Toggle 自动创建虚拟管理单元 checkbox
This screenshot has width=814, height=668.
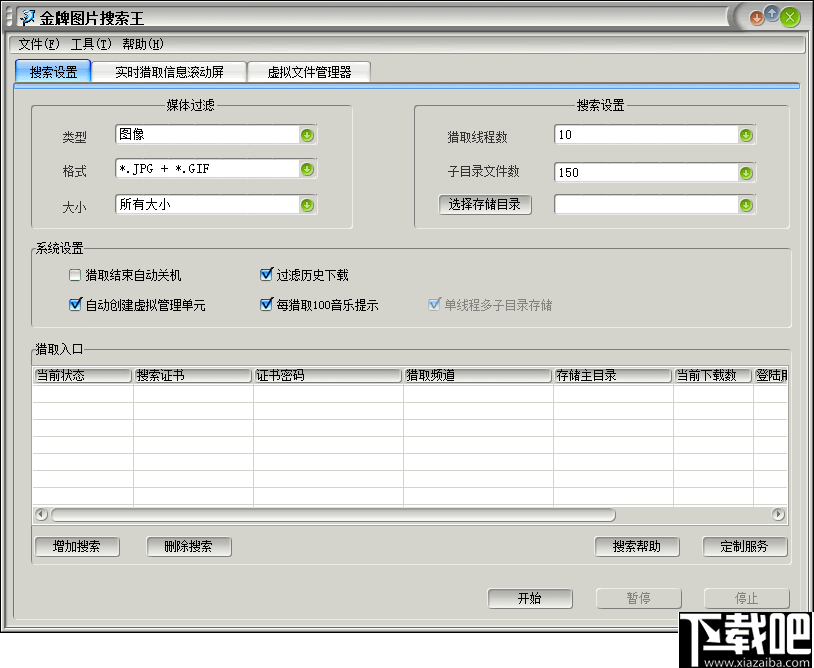click(x=75, y=305)
